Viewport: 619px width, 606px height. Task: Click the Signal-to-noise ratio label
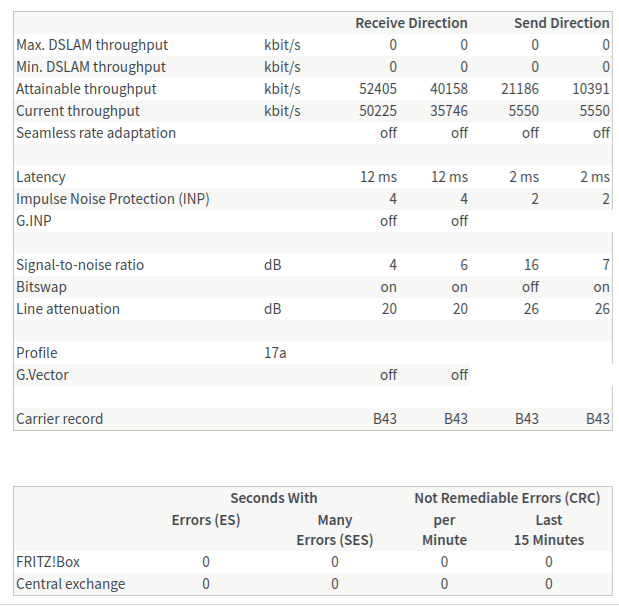pyautogui.click(x=81, y=265)
